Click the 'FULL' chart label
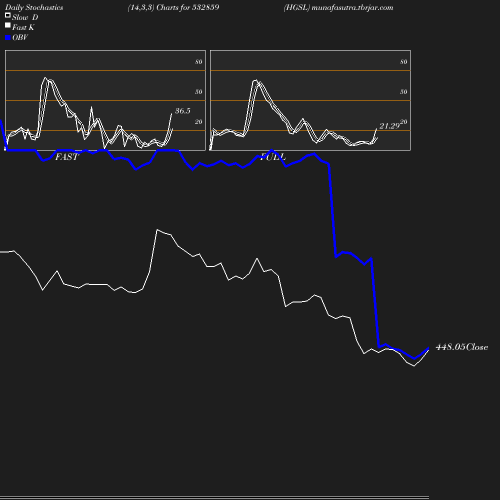The height and width of the screenshot is (500, 500). [273, 157]
